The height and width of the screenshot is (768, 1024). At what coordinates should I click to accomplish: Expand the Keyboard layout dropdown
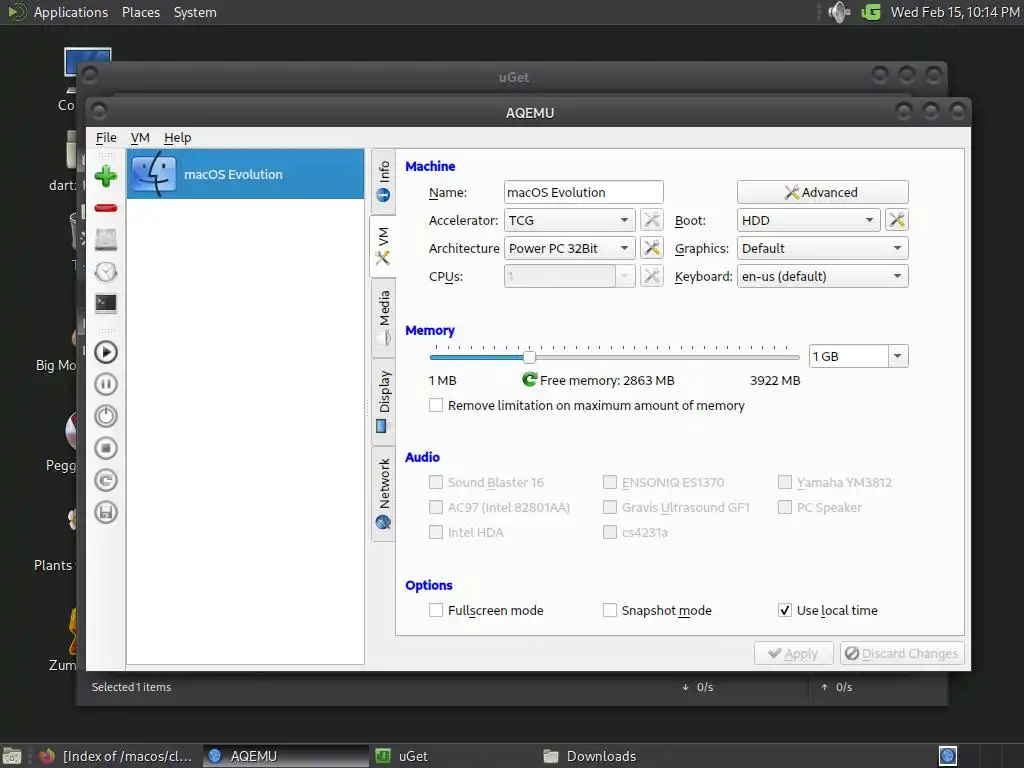(823, 276)
